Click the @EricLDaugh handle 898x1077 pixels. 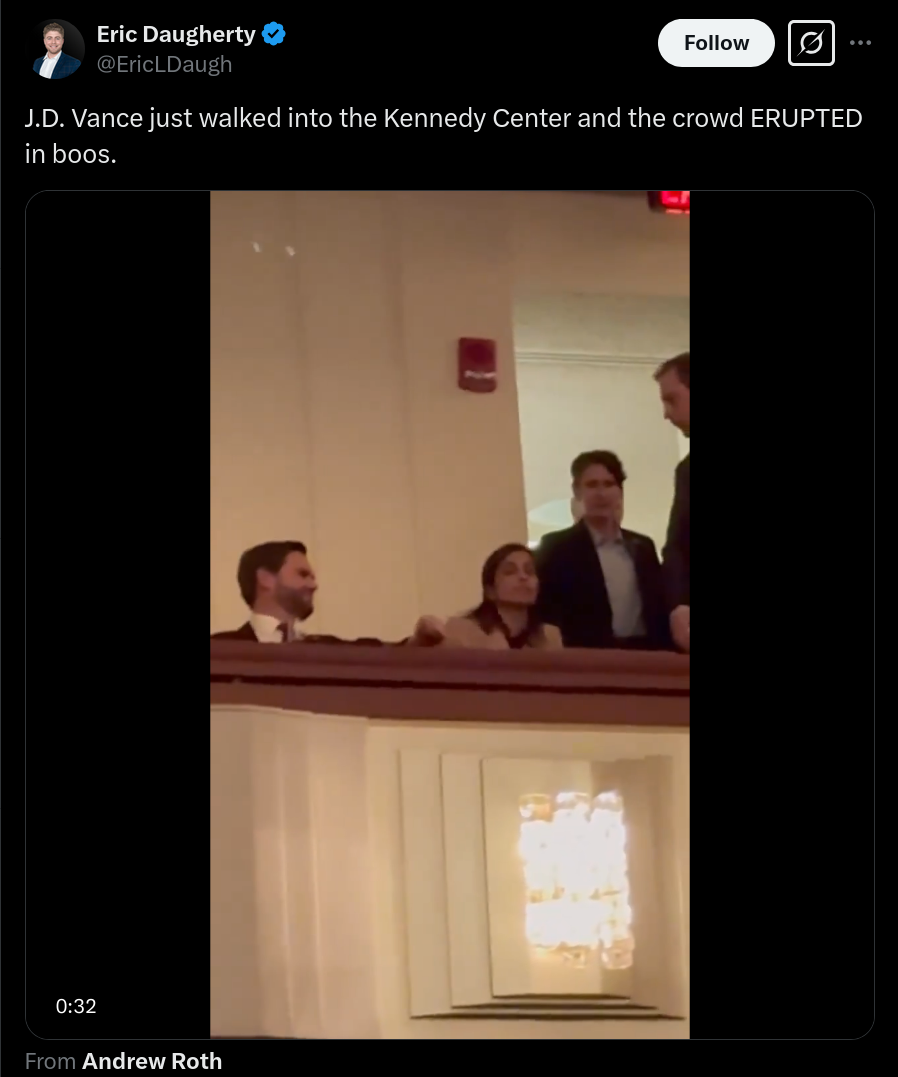point(164,64)
